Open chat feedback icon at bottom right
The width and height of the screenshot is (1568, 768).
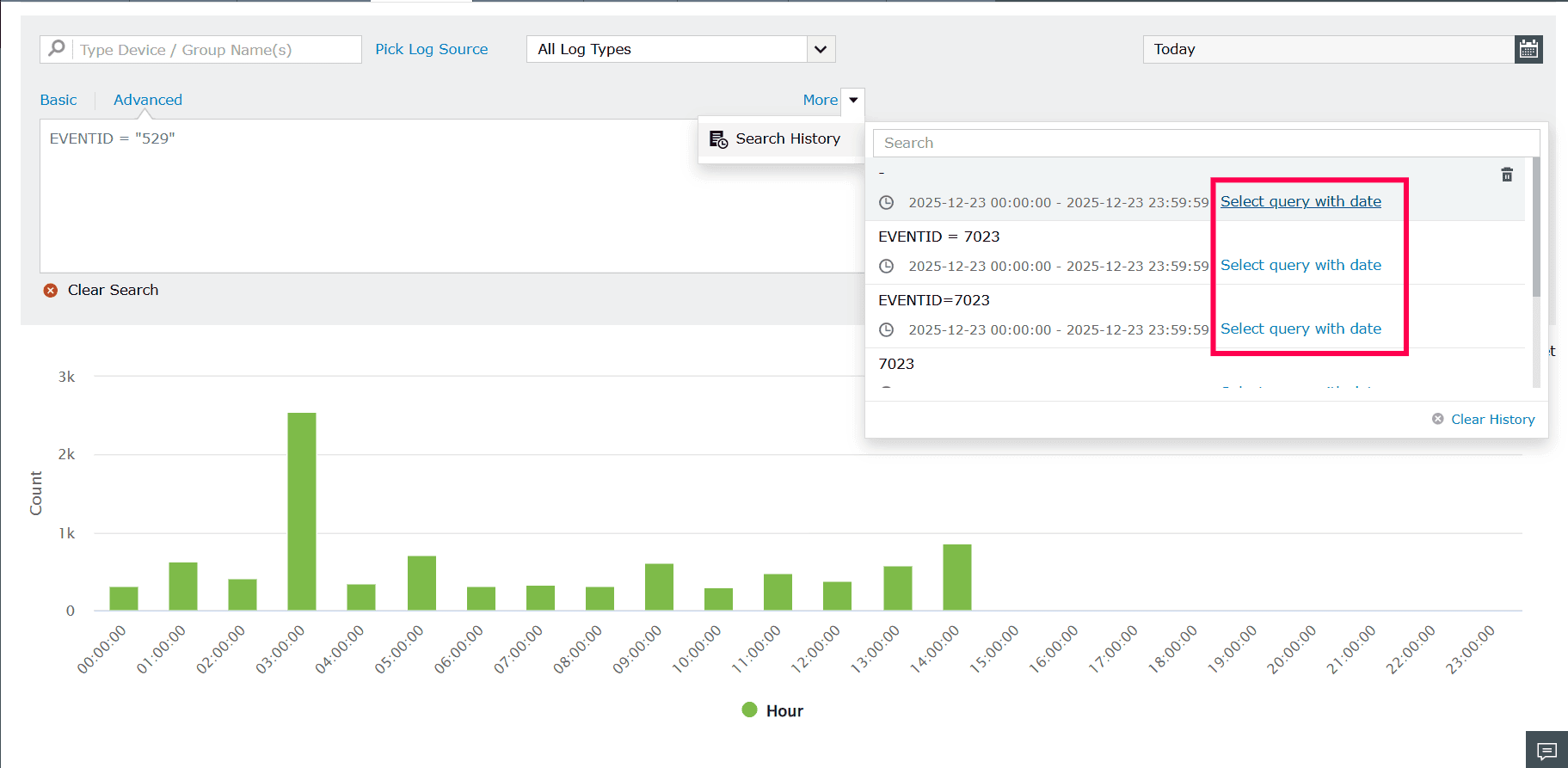1546,751
